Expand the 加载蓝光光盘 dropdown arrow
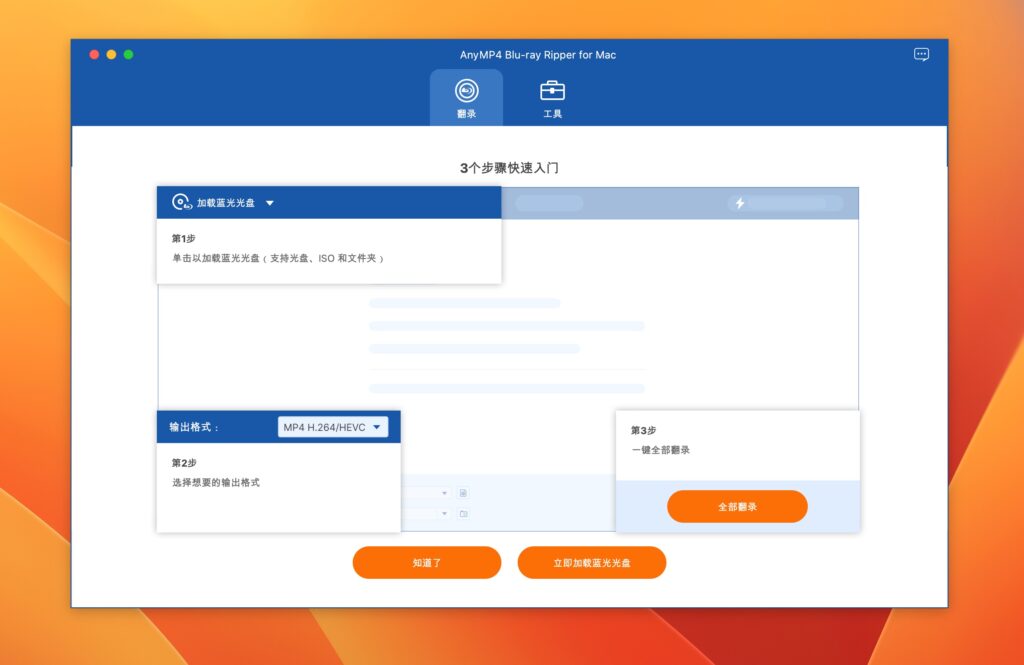The width and height of the screenshot is (1024, 665). coord(268,202)
